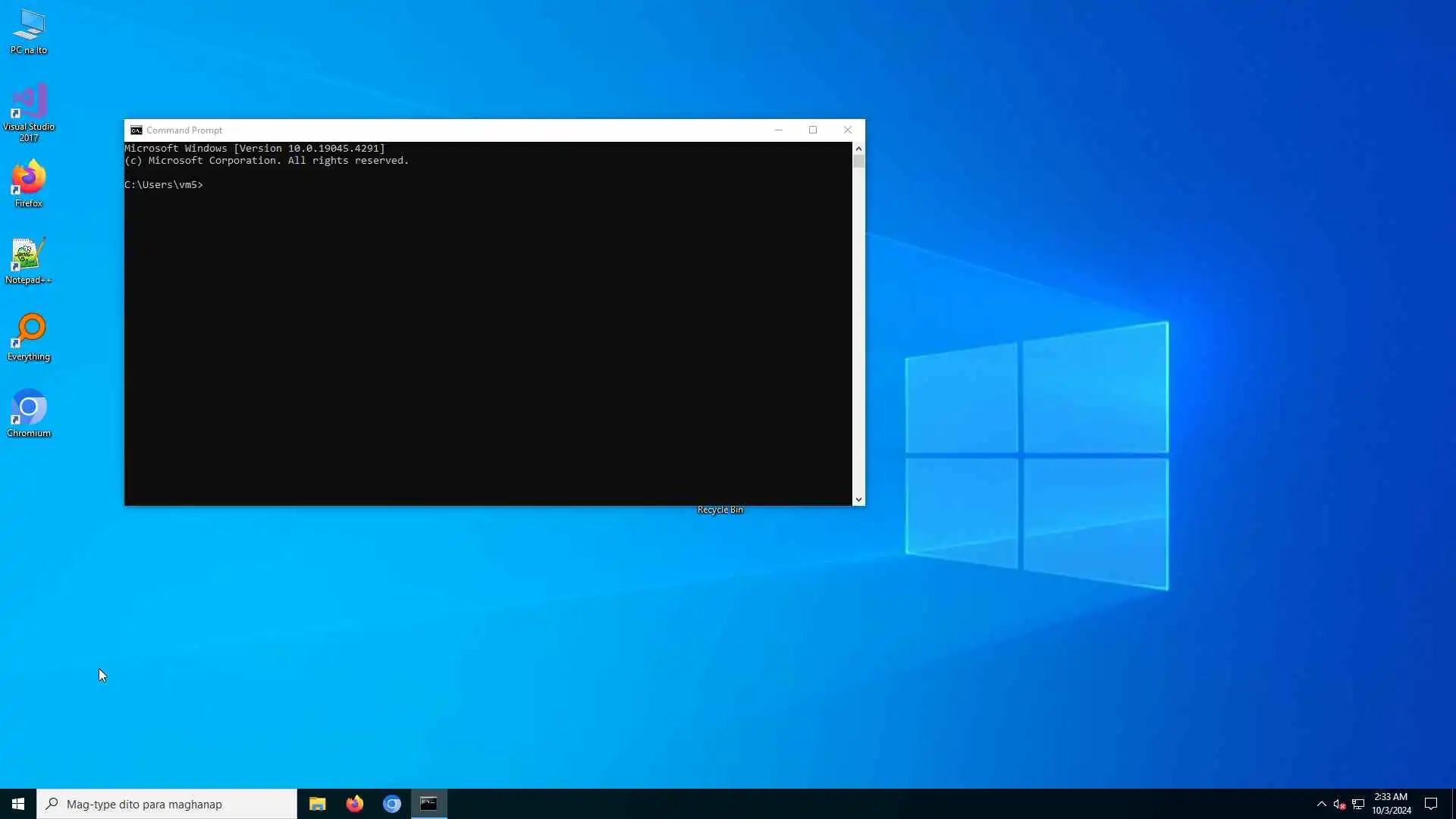The image size is (1456, 819).
Task: Select the Chromium desktop shortcut
Action: coord(29,413)
